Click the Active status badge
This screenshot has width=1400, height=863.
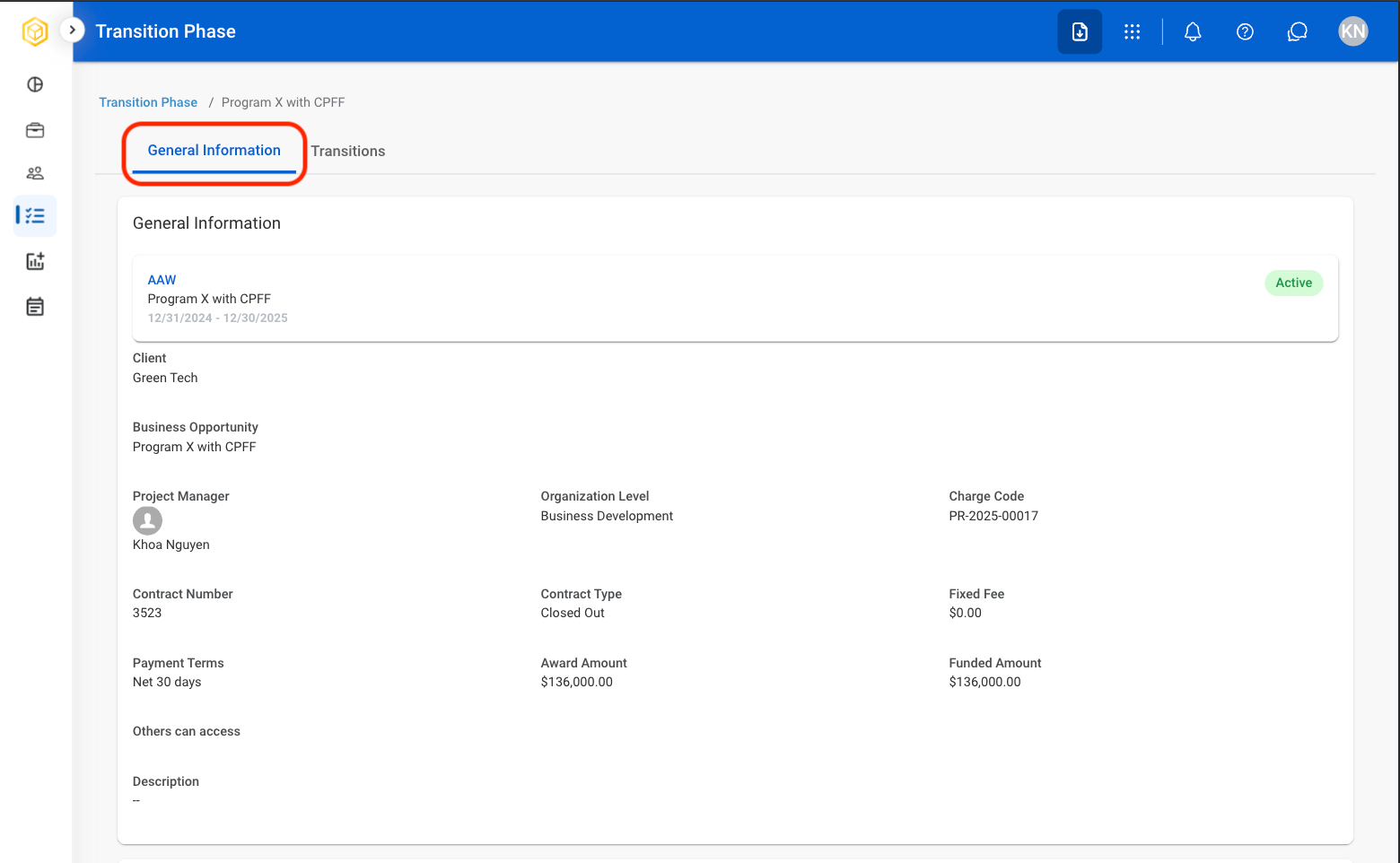[x=1293, y=283]
